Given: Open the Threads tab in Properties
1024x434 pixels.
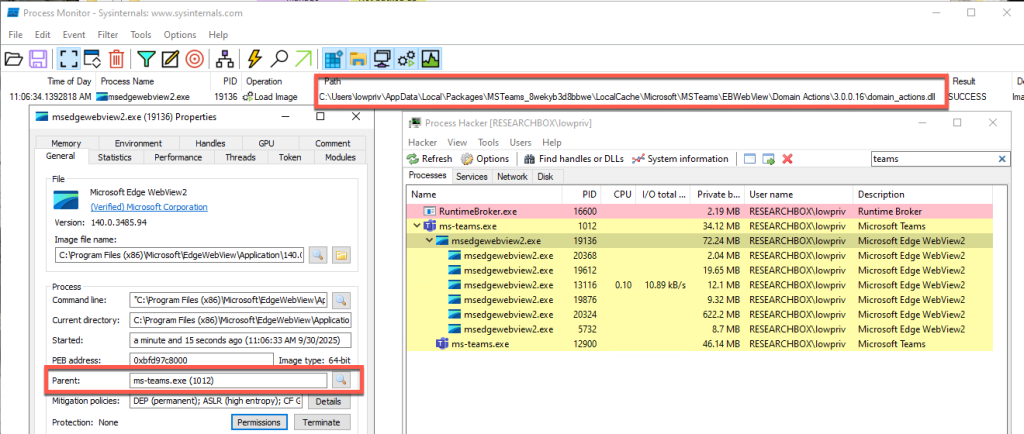Looking at the screenshot, I should 240,157.
